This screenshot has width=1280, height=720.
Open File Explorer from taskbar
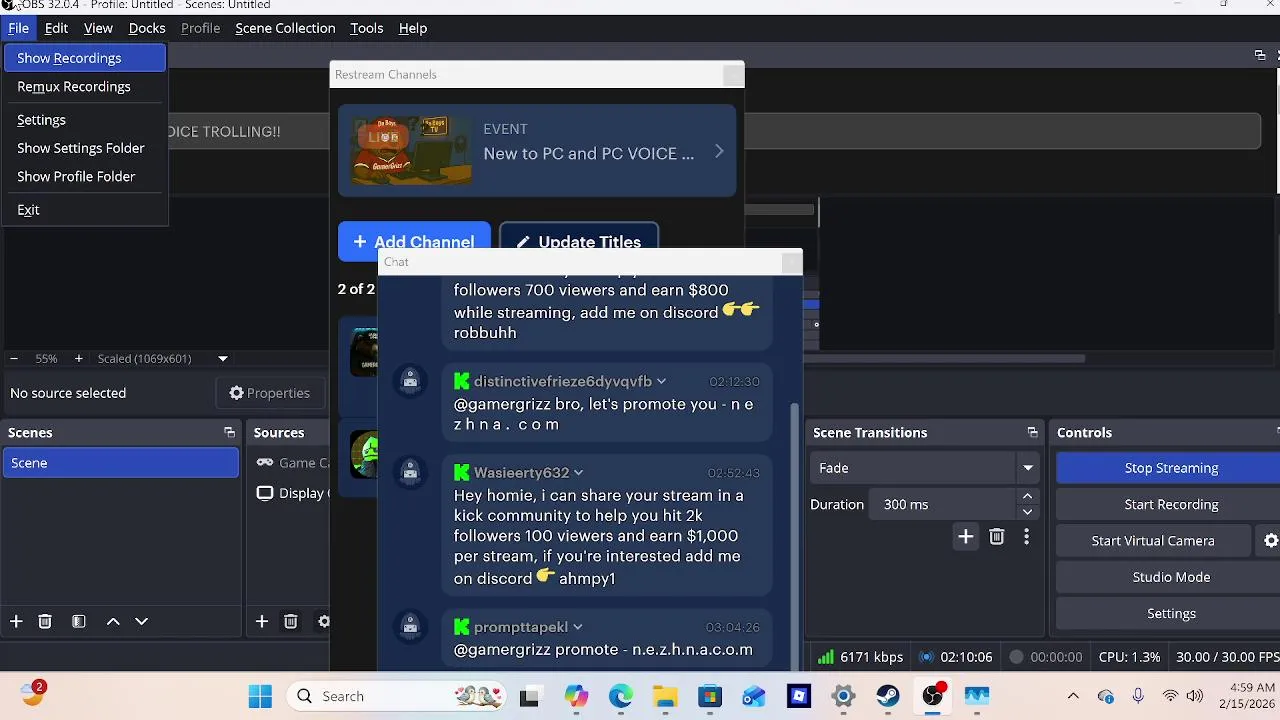pos(665,696)
